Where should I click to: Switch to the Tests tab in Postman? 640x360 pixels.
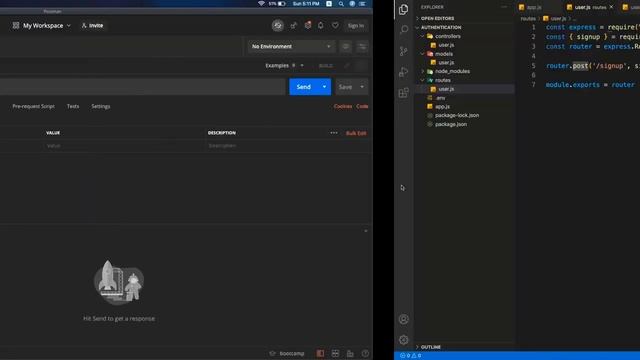73,107
